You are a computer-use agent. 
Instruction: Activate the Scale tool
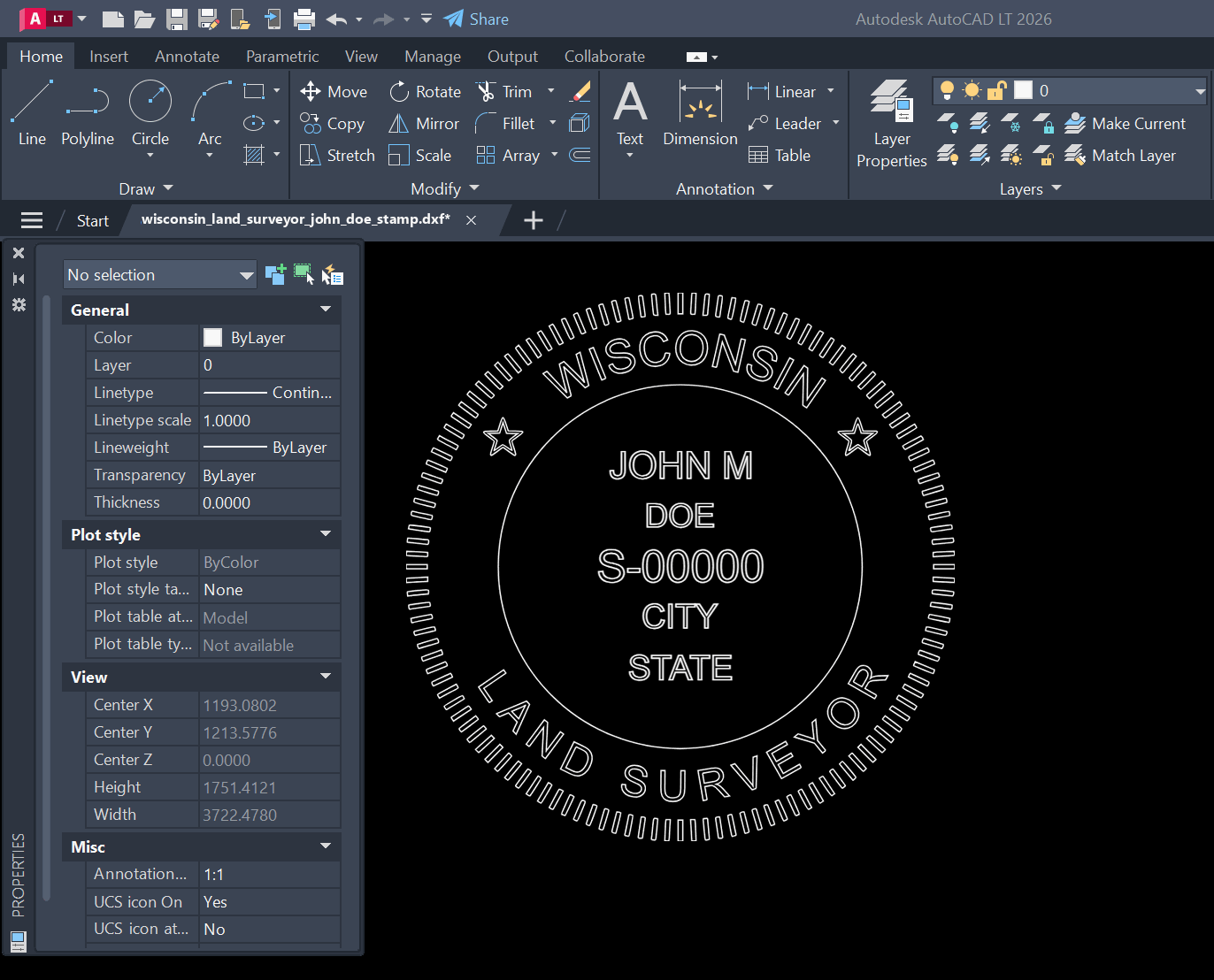coord(420,155)
